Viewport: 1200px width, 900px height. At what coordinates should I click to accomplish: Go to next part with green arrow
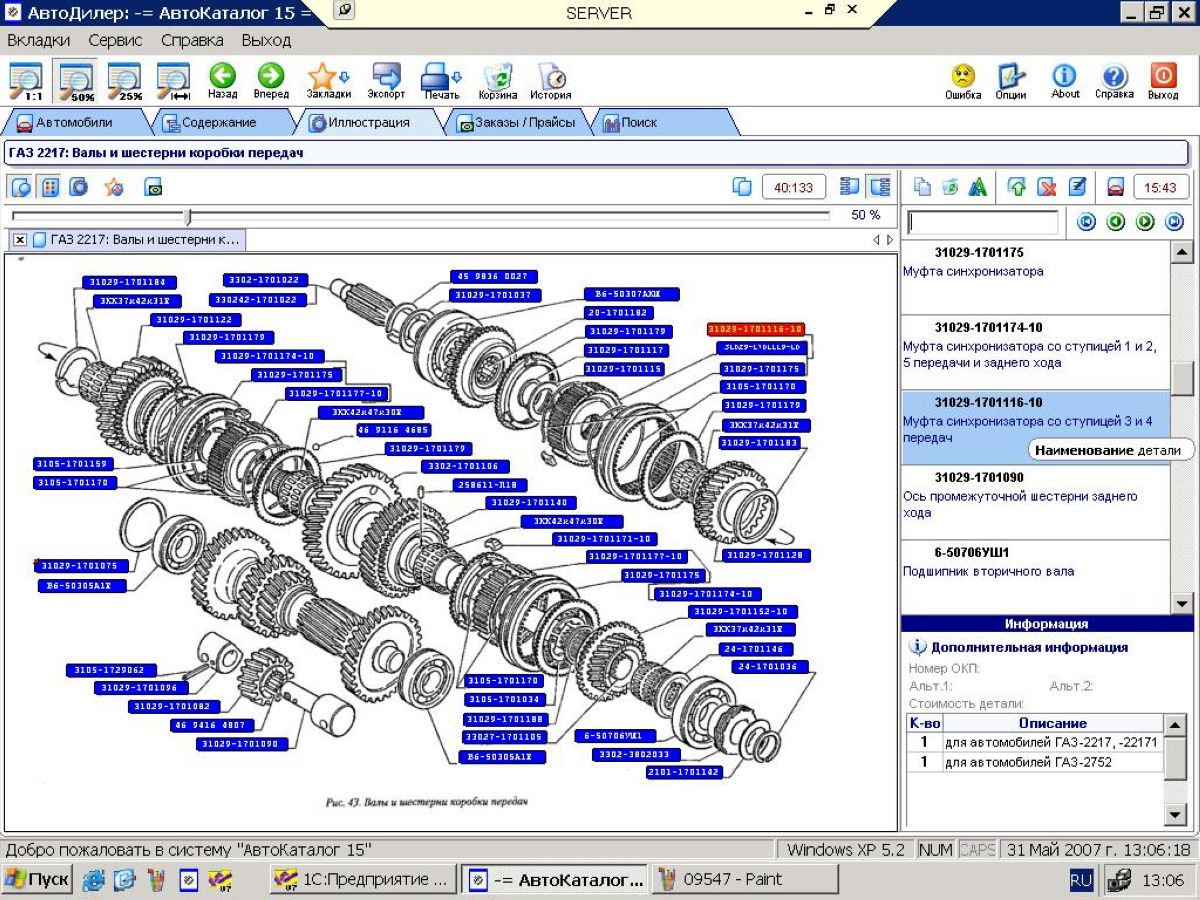click(1145, 222)
